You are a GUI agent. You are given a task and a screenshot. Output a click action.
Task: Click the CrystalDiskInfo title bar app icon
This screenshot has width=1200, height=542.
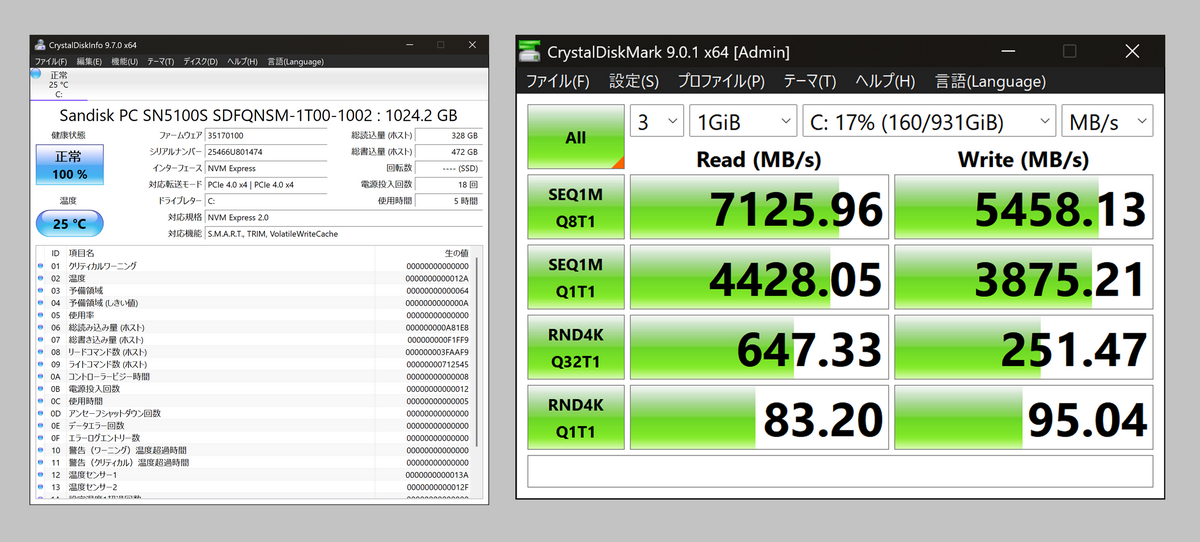40,45
